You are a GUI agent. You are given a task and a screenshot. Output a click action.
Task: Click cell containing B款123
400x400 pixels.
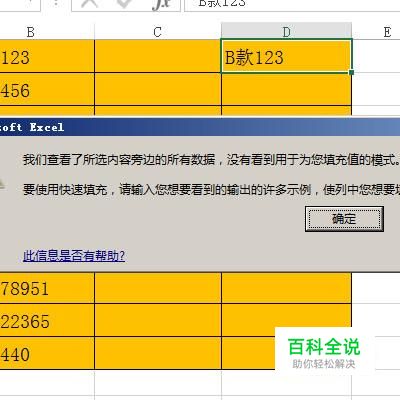(286, 56)
